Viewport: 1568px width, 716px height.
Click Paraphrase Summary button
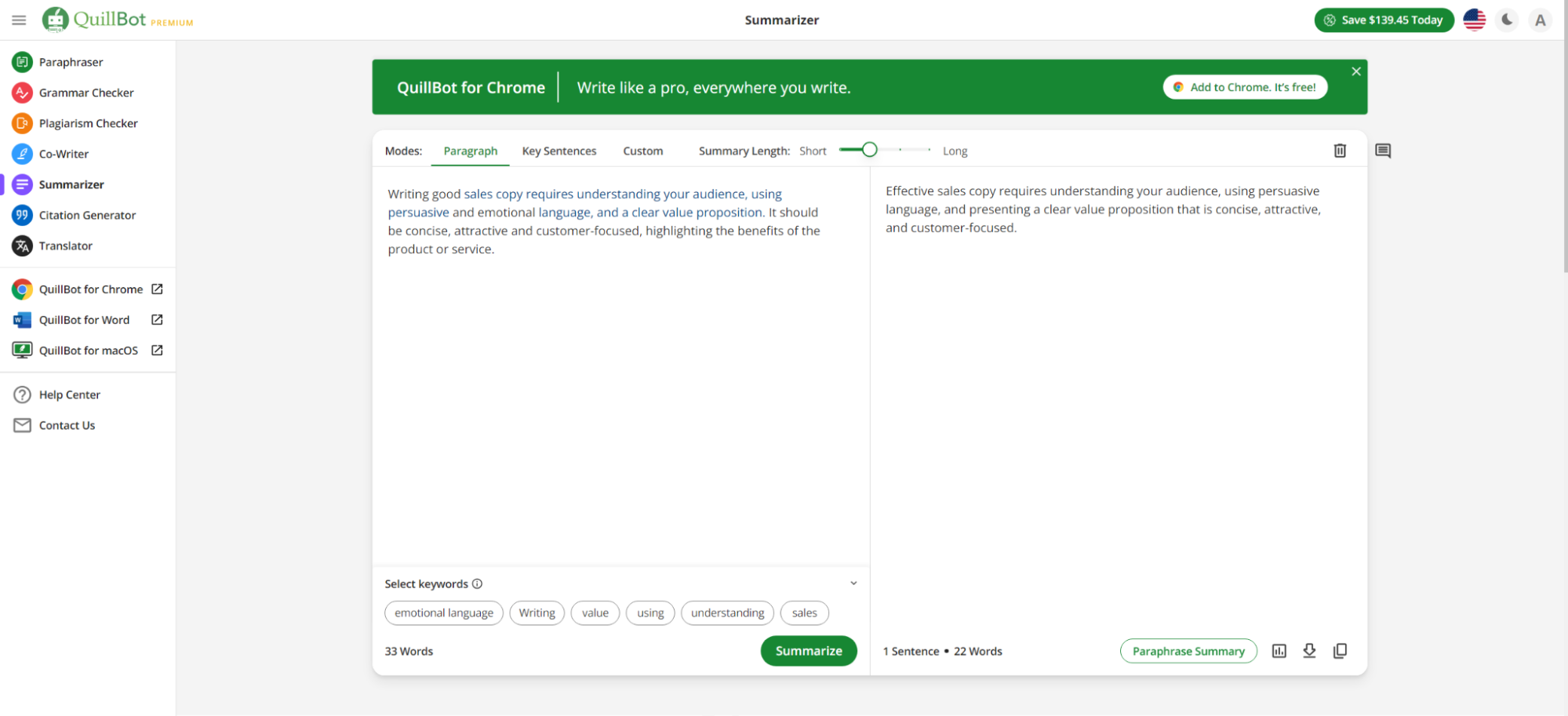click(1188, 651)
